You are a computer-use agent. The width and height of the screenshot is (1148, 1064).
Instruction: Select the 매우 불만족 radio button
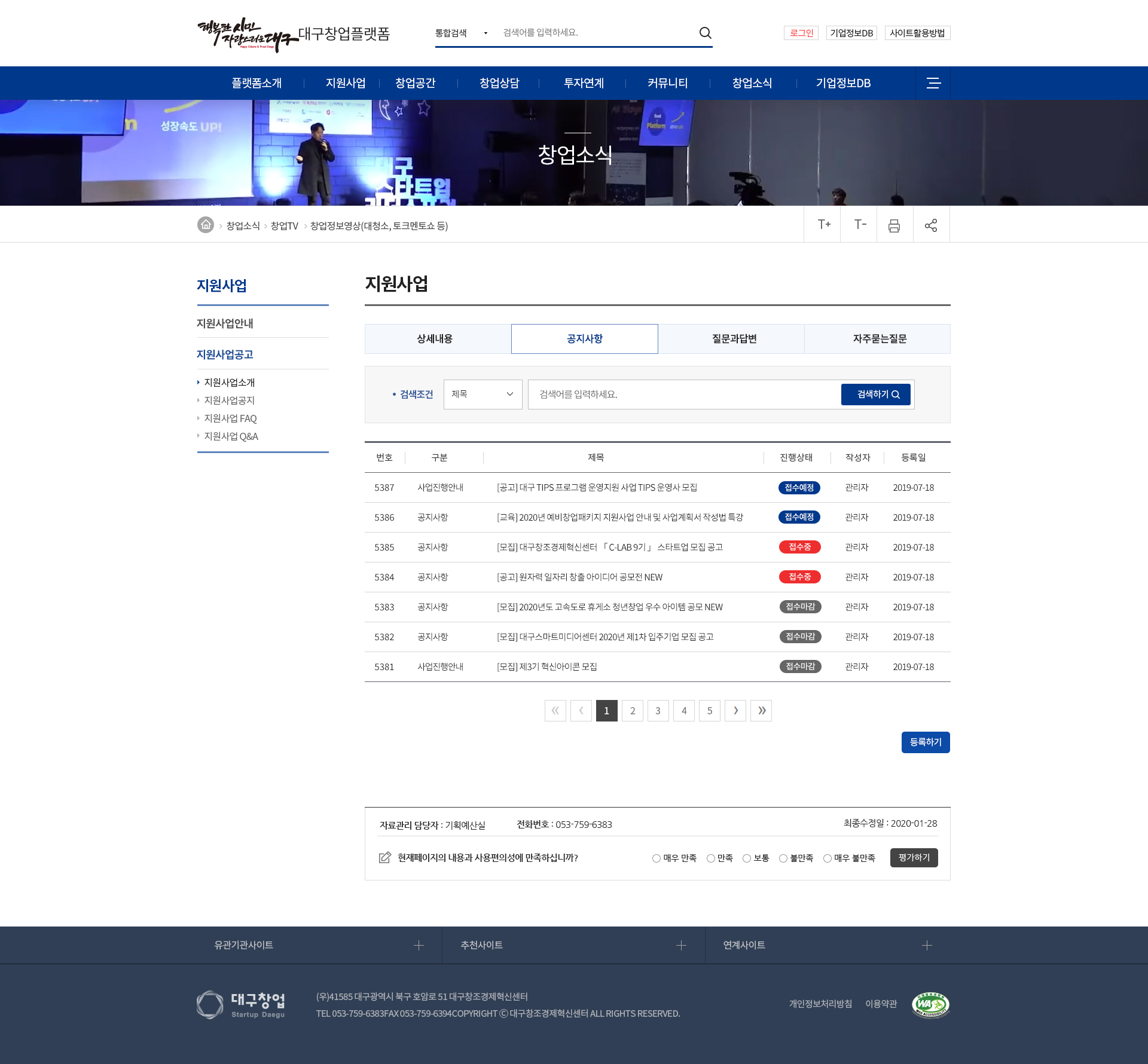[828, 858]
